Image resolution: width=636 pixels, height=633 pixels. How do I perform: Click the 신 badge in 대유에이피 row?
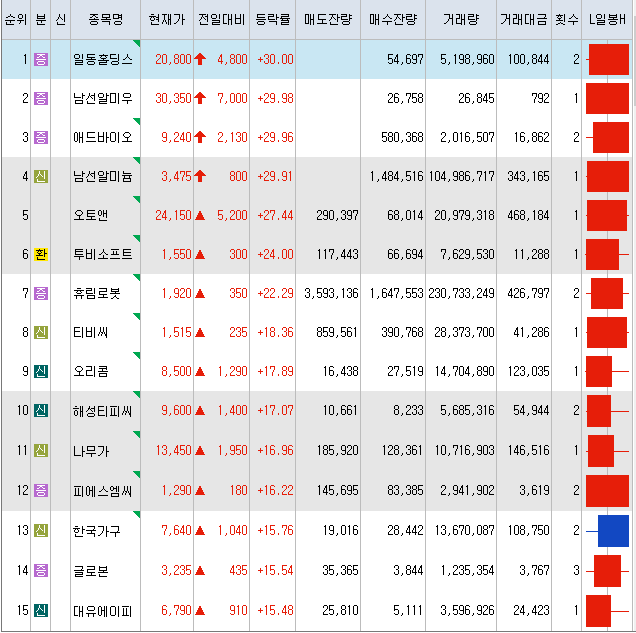tap(41, 610)
